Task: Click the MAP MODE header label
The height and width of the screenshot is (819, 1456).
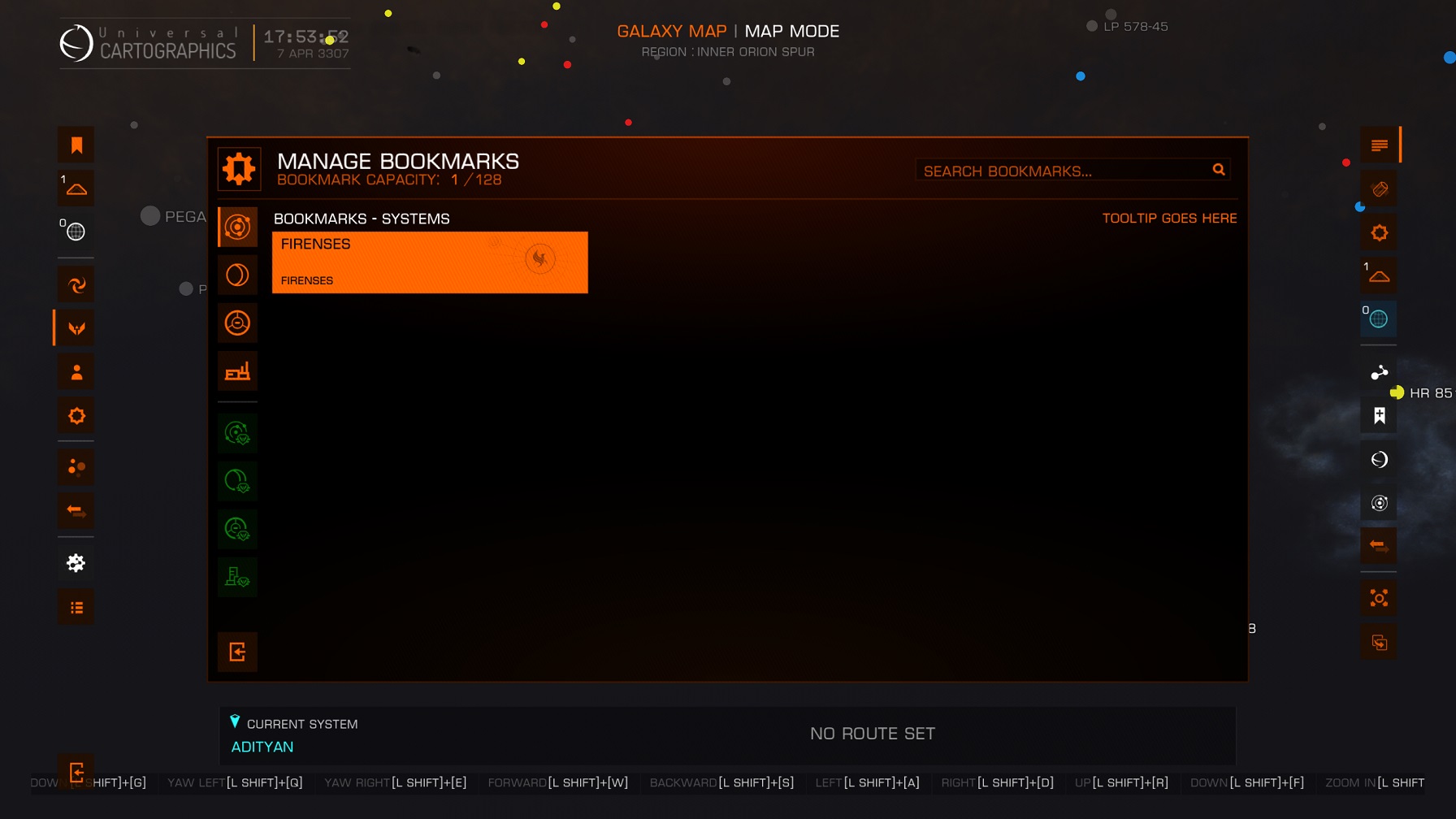Action: (x=792, y=31)
